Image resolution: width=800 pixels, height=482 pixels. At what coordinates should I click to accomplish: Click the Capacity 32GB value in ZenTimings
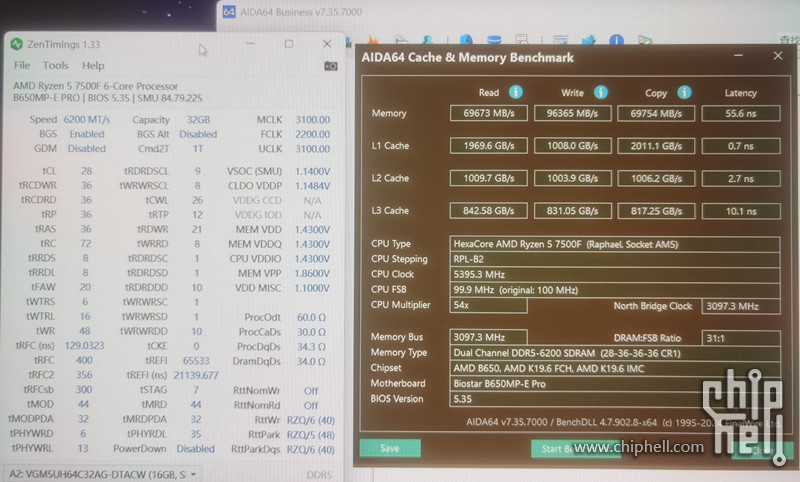pyautogui.click(x=198, y=119)
